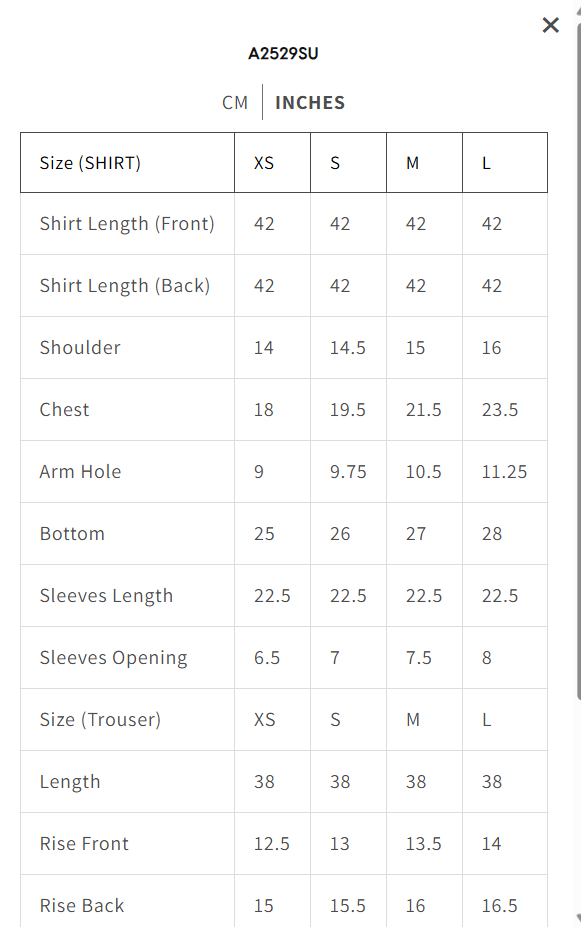Click the Arm Hole row label
Image resolution: width=581 pixels, height=927 pixels.
[x=80, y=471]
